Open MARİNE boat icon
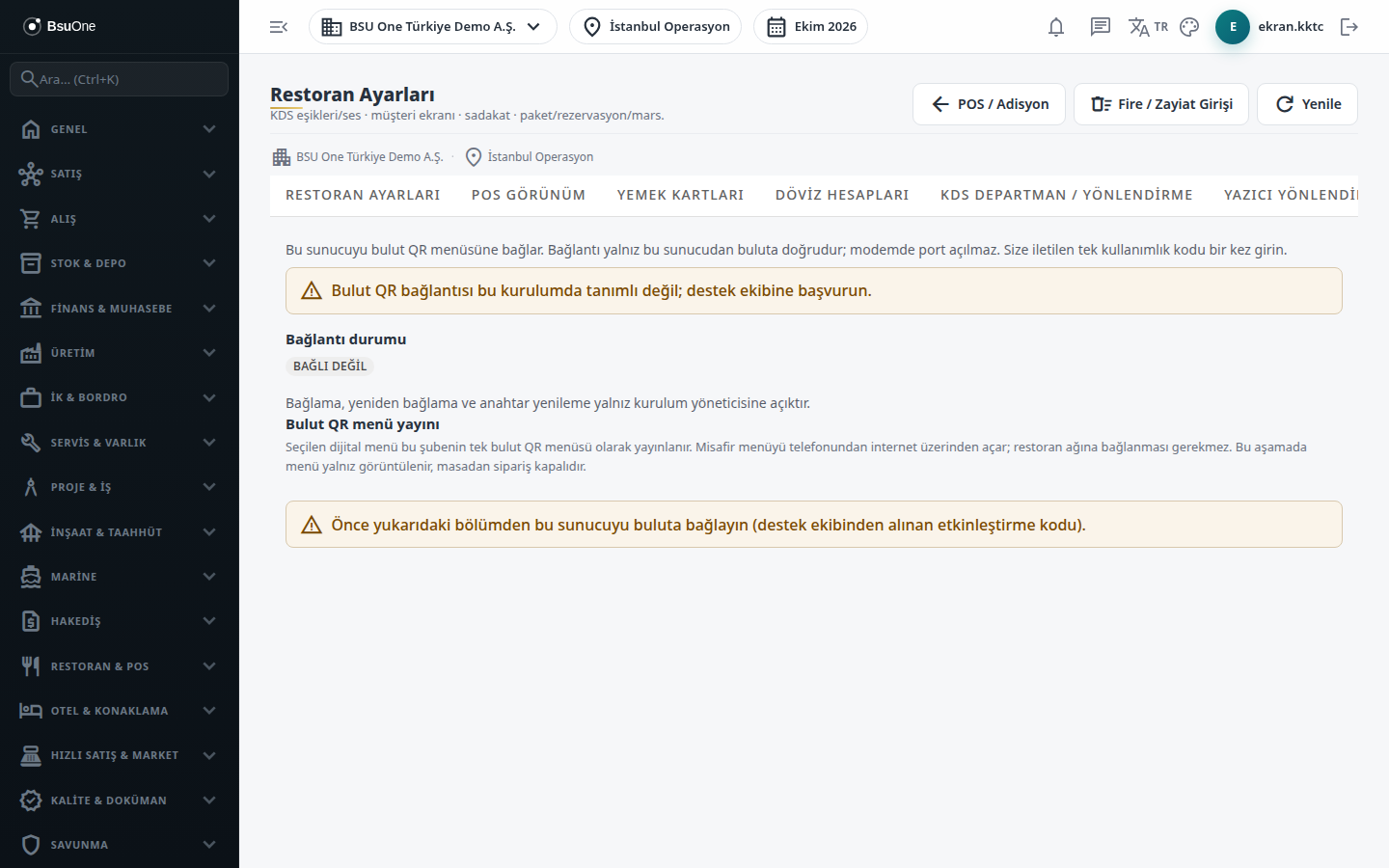The height and width of the screenshot is (868, 1389). pos(31,577)
